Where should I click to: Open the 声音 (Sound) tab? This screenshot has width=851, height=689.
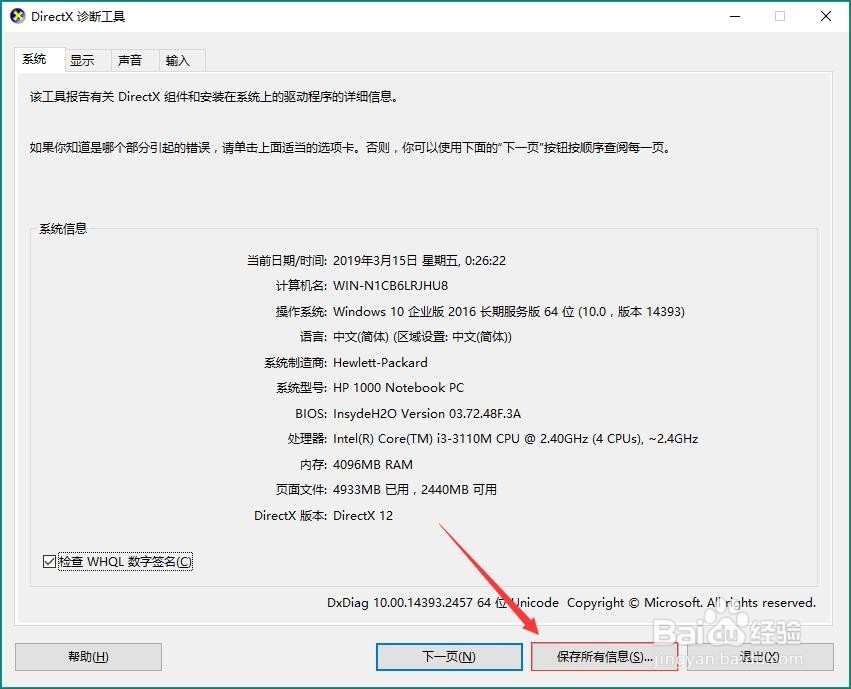pos(130,60)
